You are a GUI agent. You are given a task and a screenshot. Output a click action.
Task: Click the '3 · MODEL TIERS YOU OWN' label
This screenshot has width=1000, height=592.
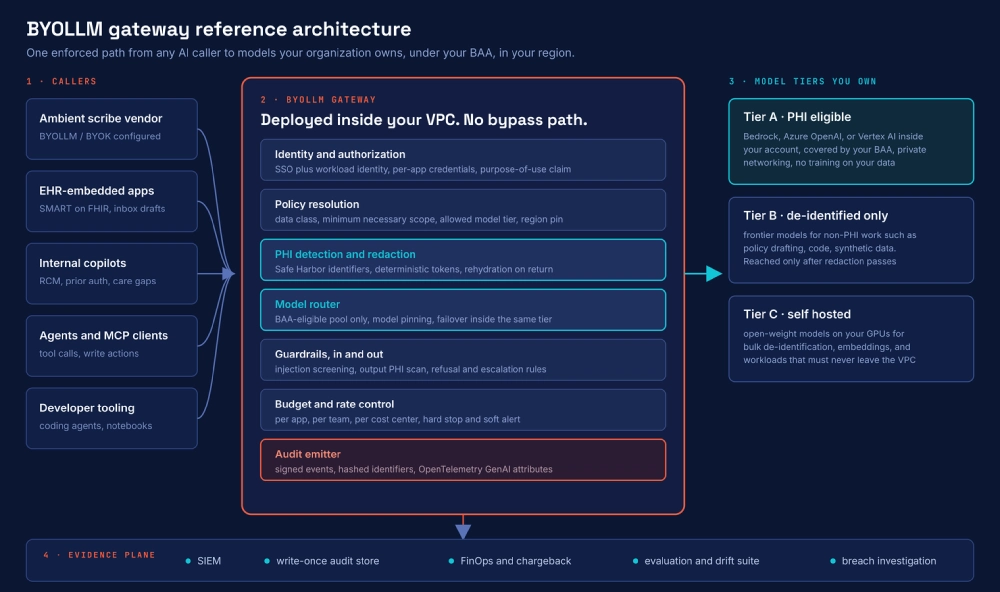(802, 82)
